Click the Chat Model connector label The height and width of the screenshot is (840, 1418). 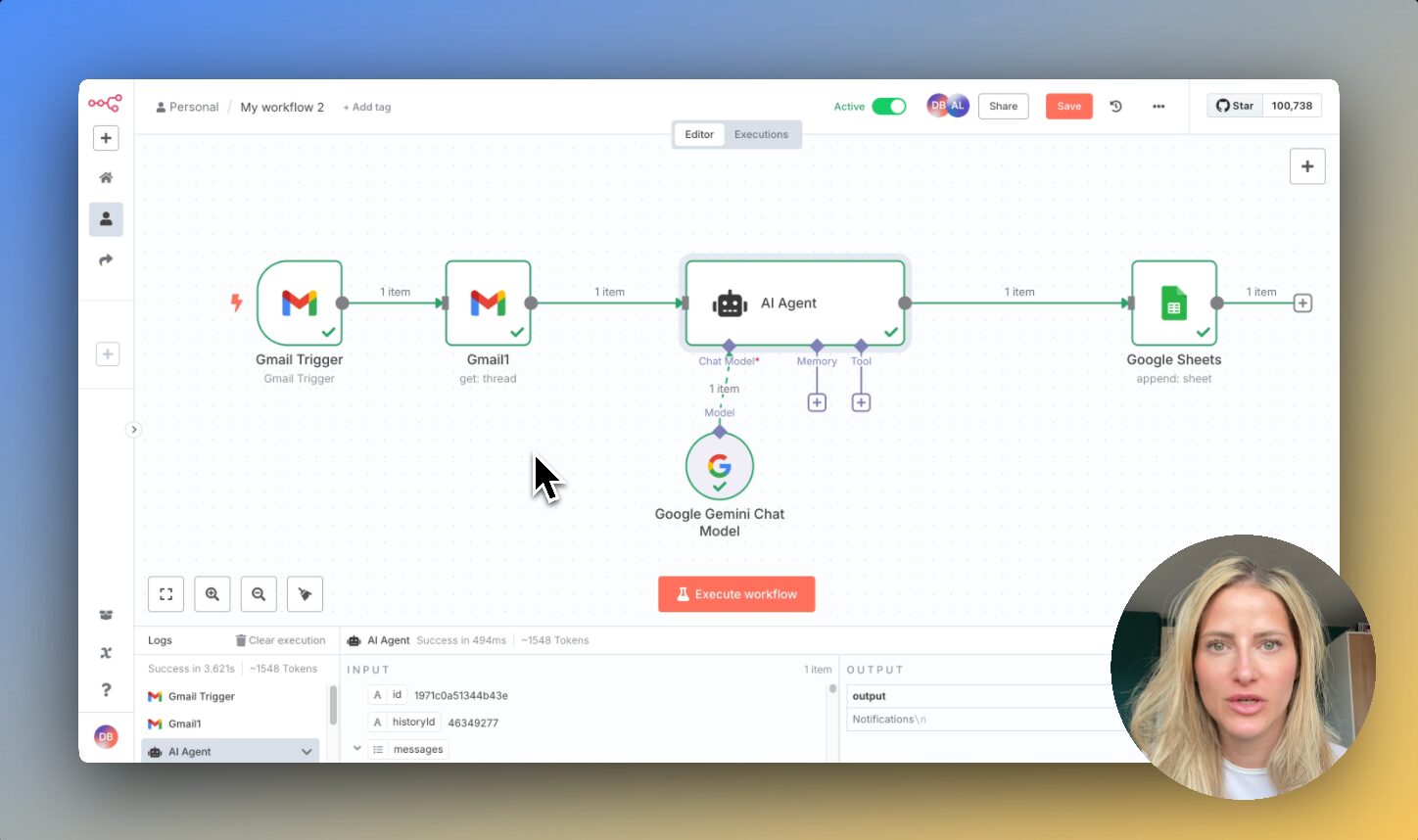729,361
